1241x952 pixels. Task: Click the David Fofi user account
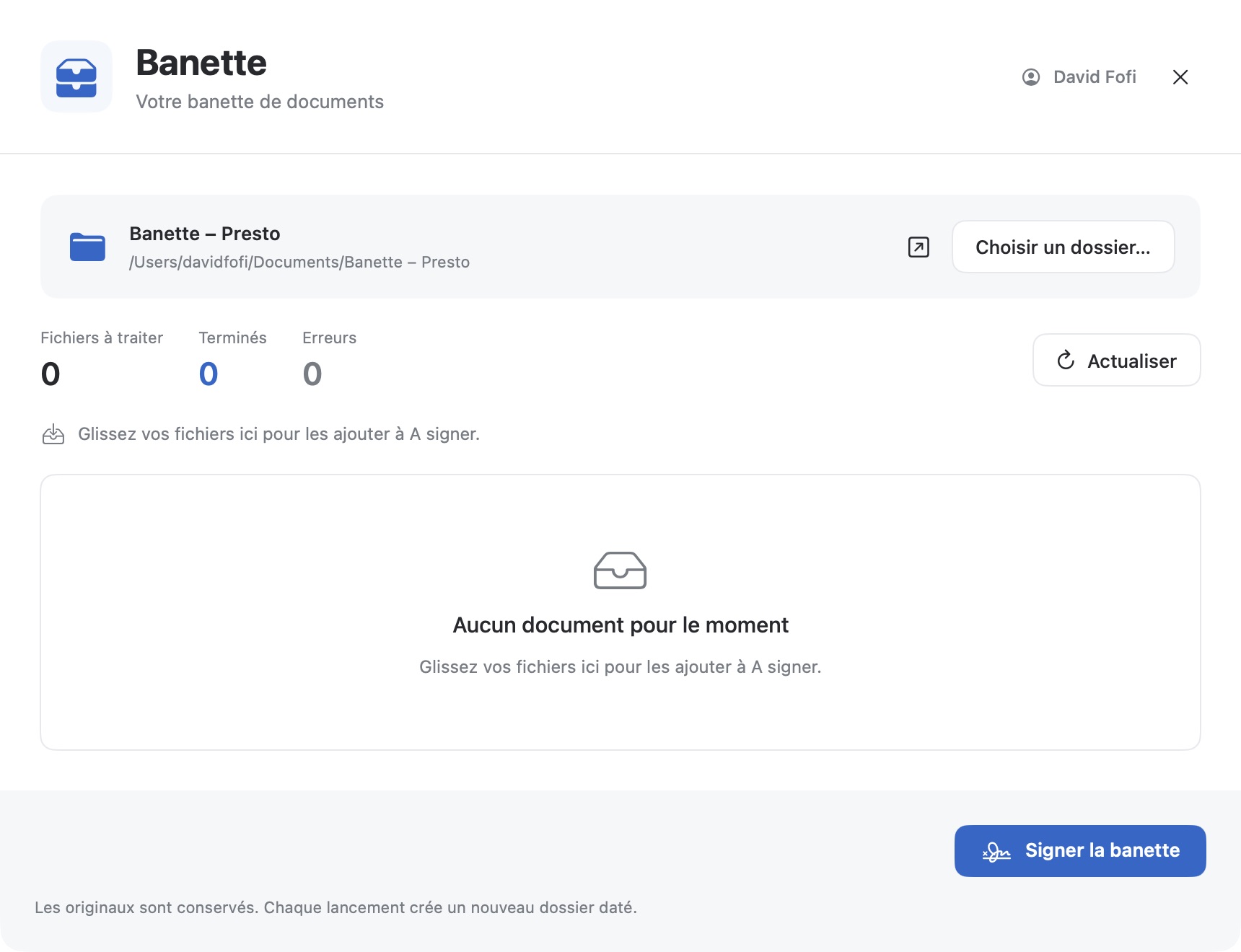pyautogui.click(x=1079, y=77)
